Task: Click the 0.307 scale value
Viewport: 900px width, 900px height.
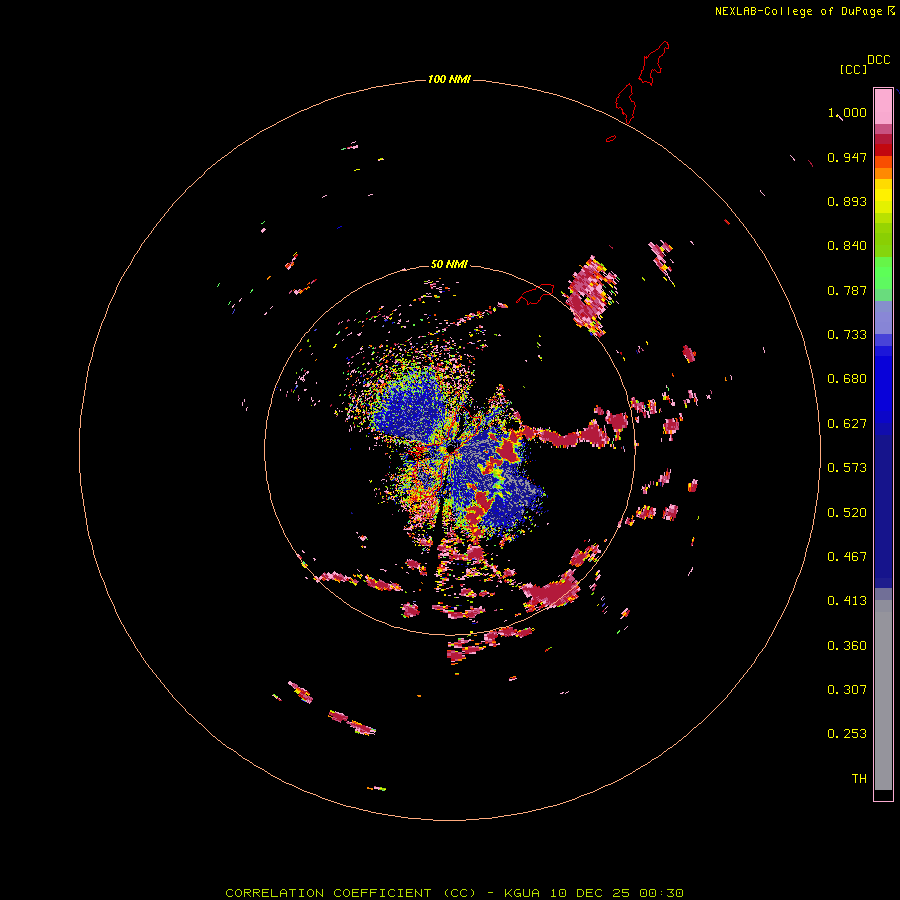Action: 847,690
